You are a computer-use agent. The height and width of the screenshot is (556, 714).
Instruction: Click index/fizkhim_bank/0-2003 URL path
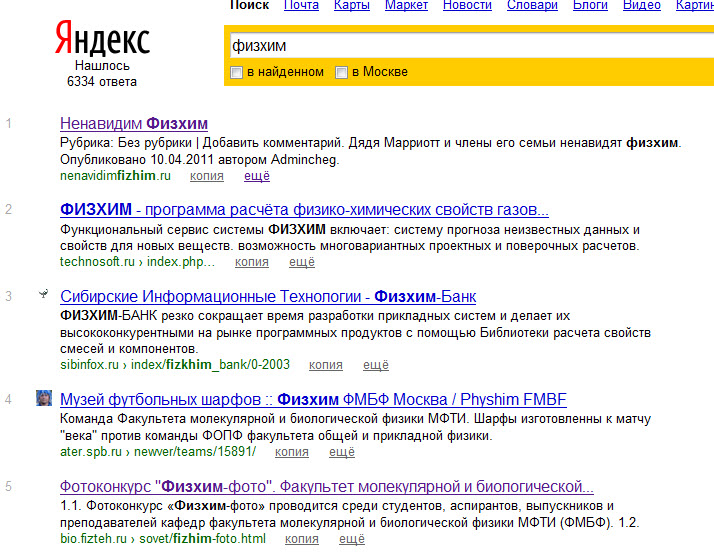pos(210,365)
